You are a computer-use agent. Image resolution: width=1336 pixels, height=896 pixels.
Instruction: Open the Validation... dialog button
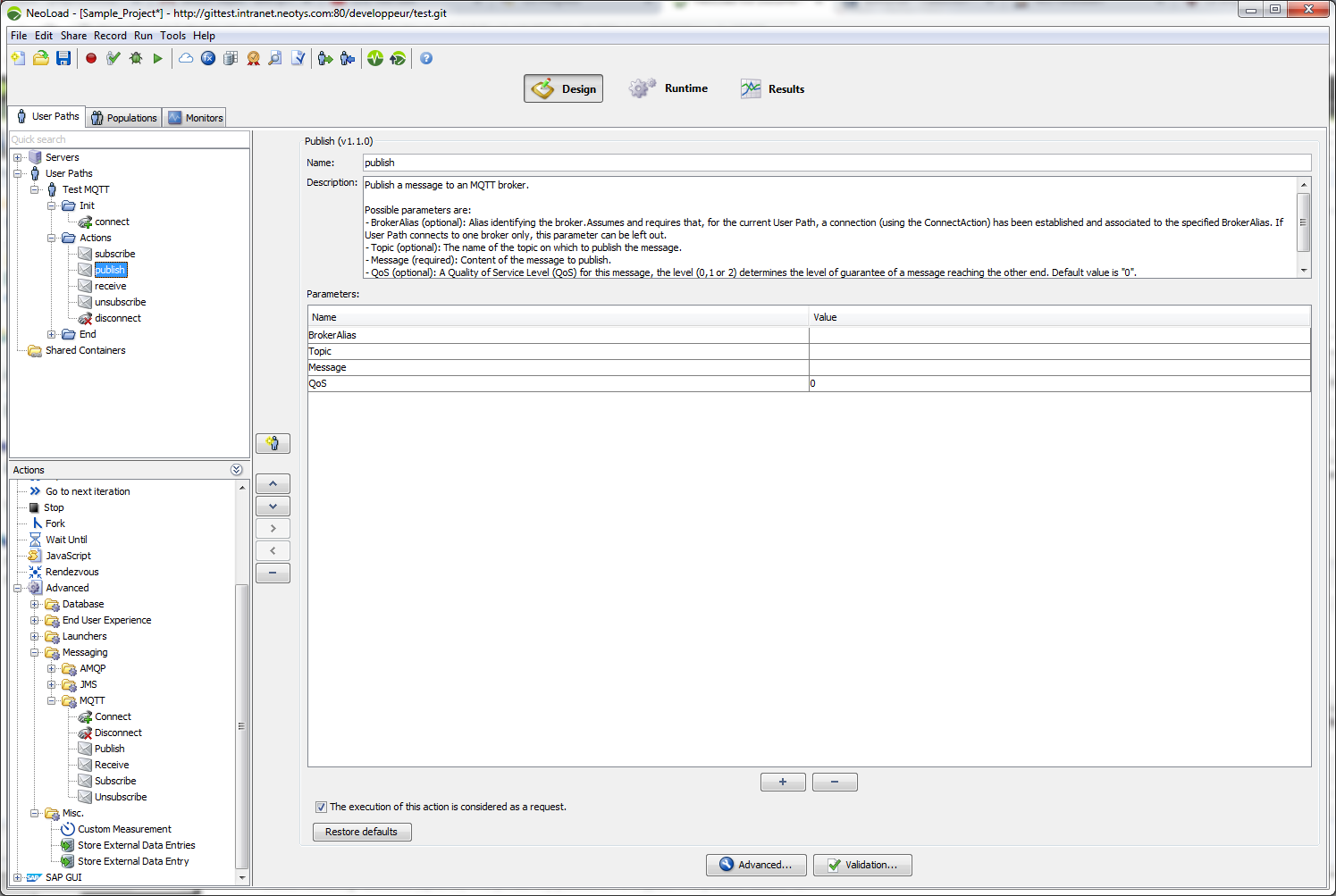[861, 865]
